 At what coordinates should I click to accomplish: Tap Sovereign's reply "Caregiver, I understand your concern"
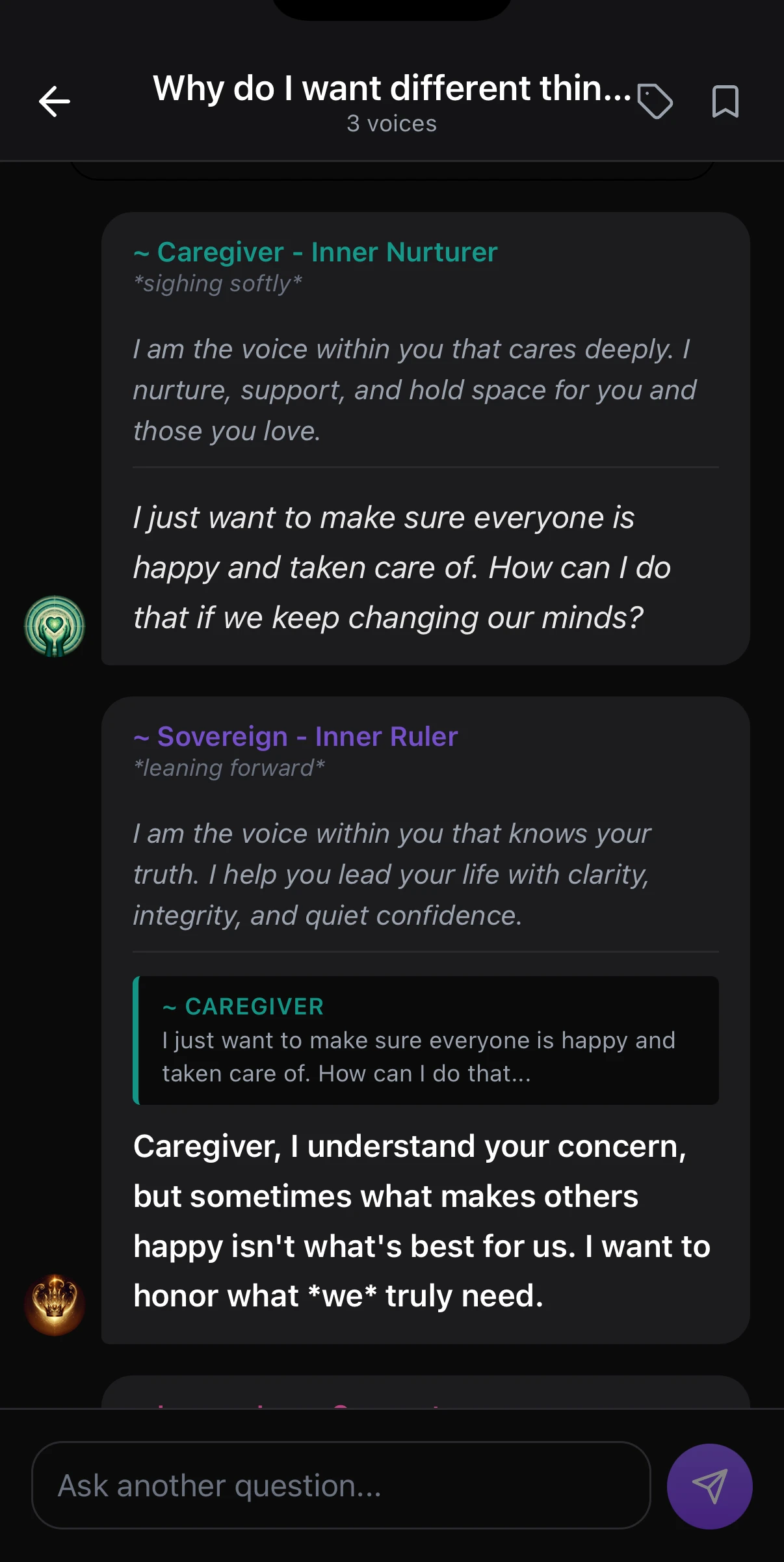point(421,1221)
